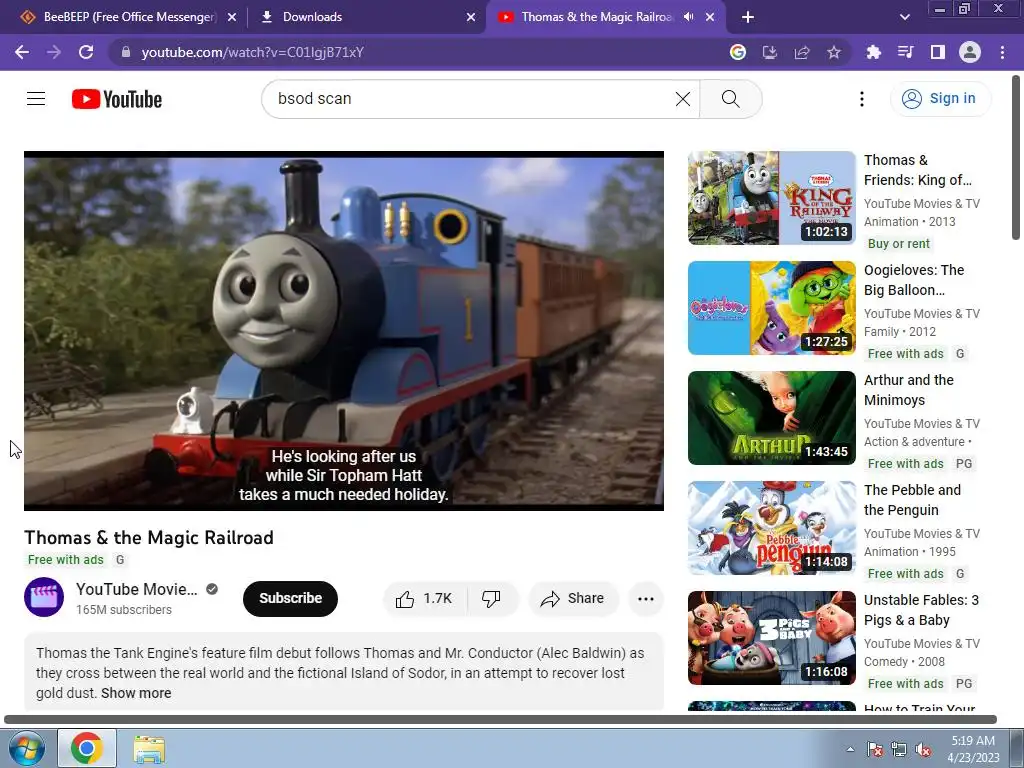Click the Google icon in address bar
This screenshot has height=768, width=1024.
738,52
